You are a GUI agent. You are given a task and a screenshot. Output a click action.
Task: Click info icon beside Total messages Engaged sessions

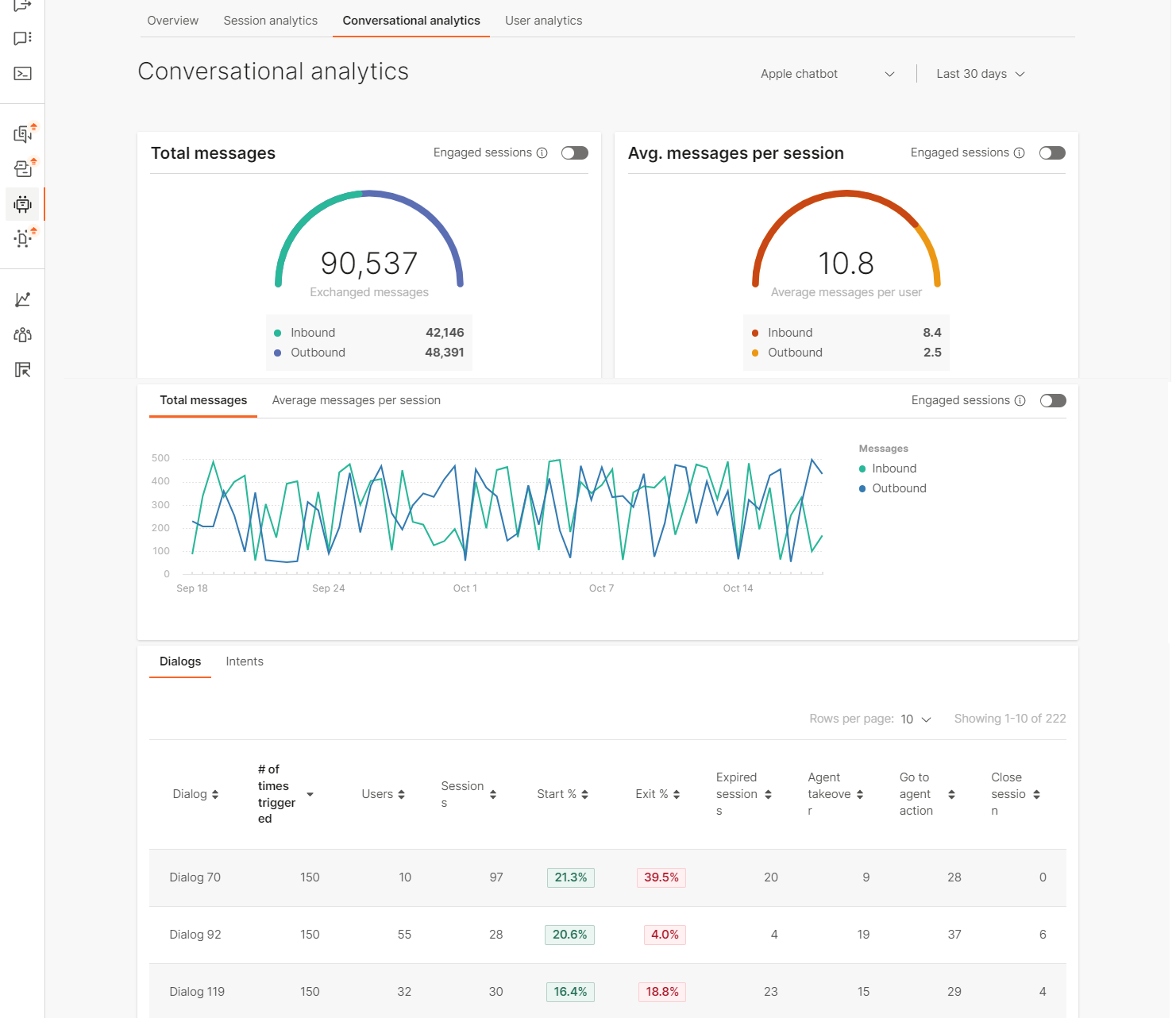pyautogui.click(x=542, y=153)
